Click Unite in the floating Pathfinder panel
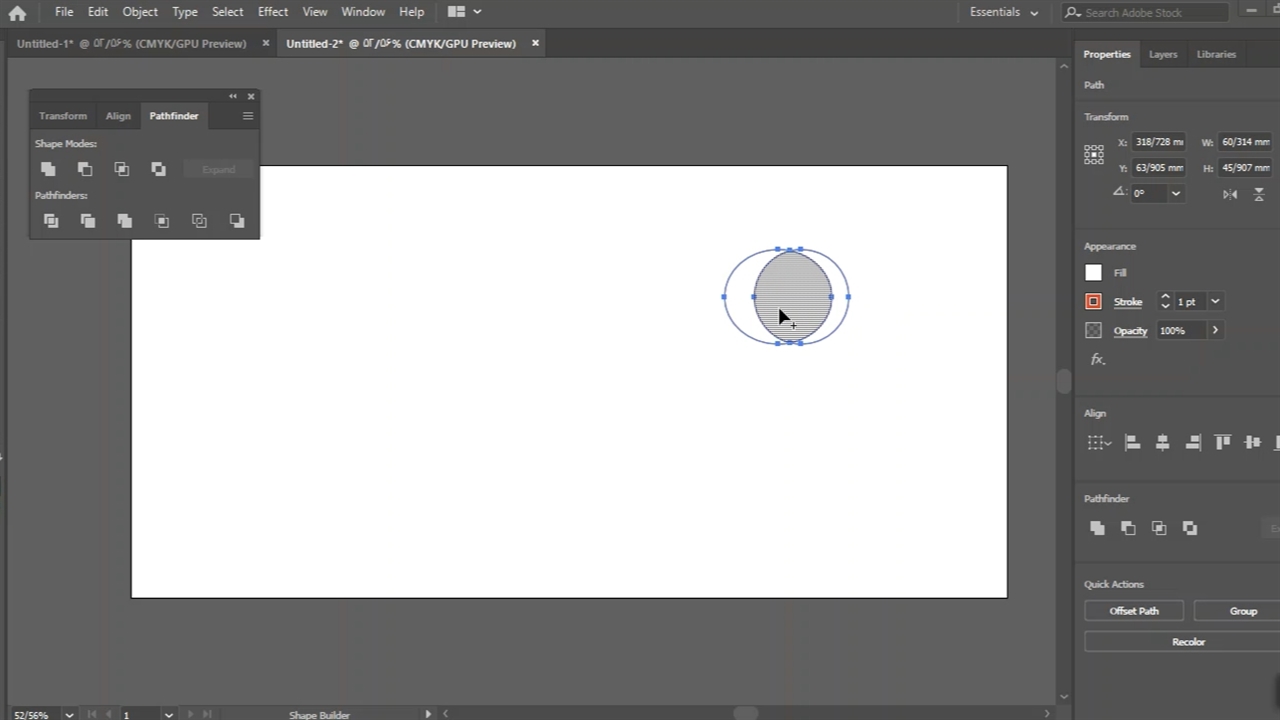Image resolution: width=1280 pixels, height=720 pixels. [x=48, y=169]
